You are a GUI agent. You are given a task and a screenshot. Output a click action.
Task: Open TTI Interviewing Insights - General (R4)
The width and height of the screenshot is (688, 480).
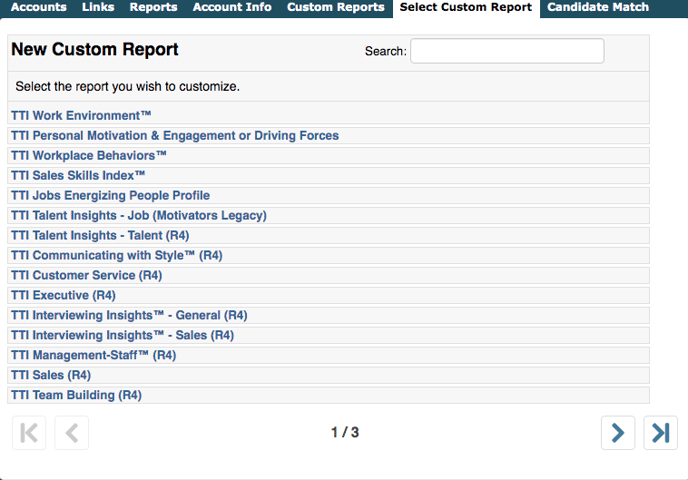[129, 315]
